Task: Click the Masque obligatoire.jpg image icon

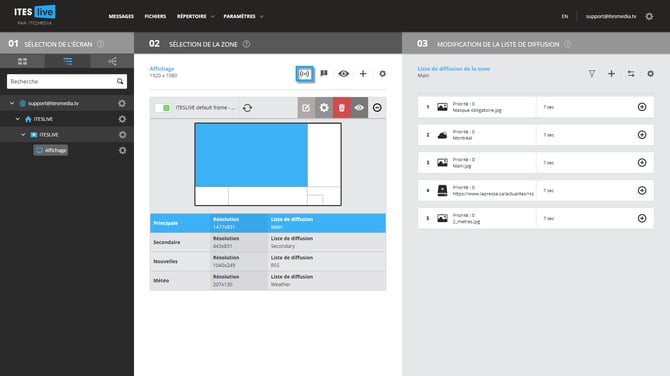Action: [x=442, y=107]
